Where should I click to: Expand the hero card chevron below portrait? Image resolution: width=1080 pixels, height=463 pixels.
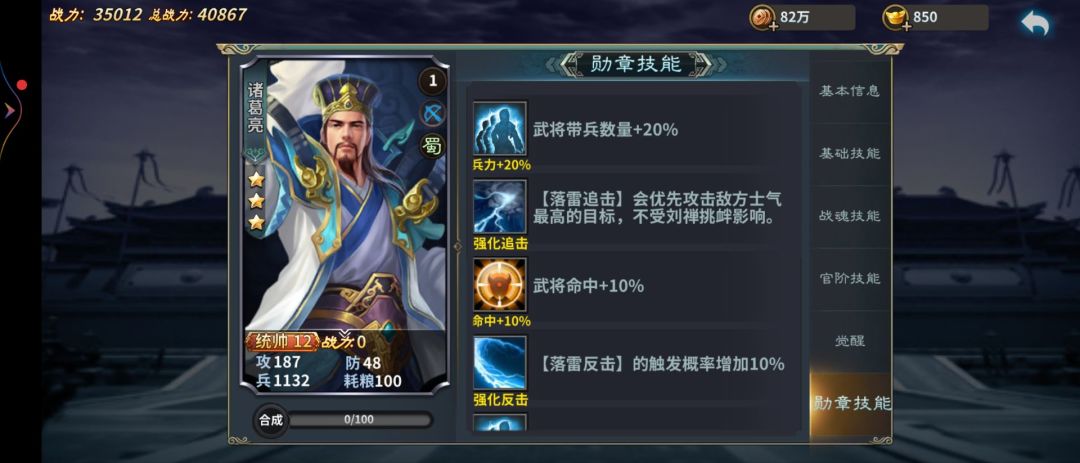pyautogui.click(x=344, y=333)
